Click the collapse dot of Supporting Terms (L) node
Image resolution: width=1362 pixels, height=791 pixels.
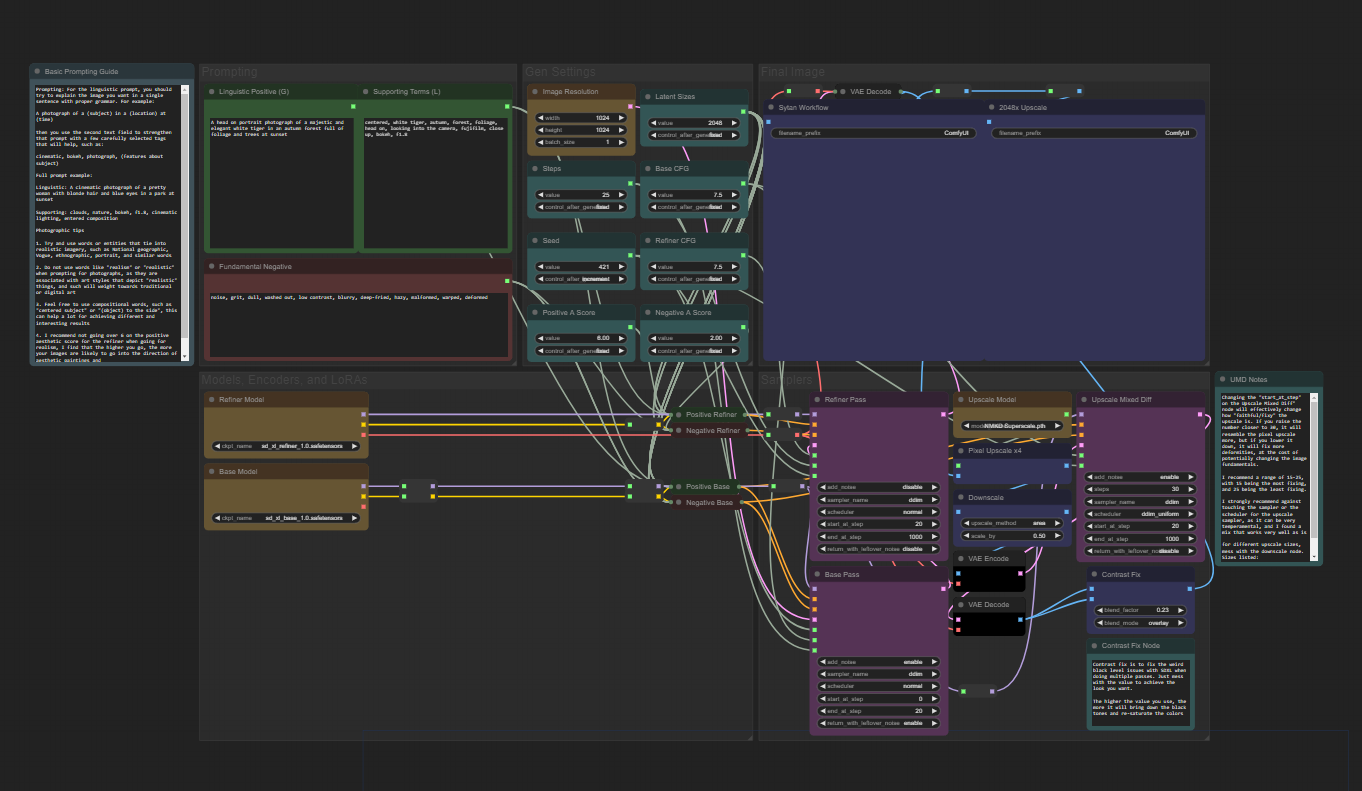[366, 92]
